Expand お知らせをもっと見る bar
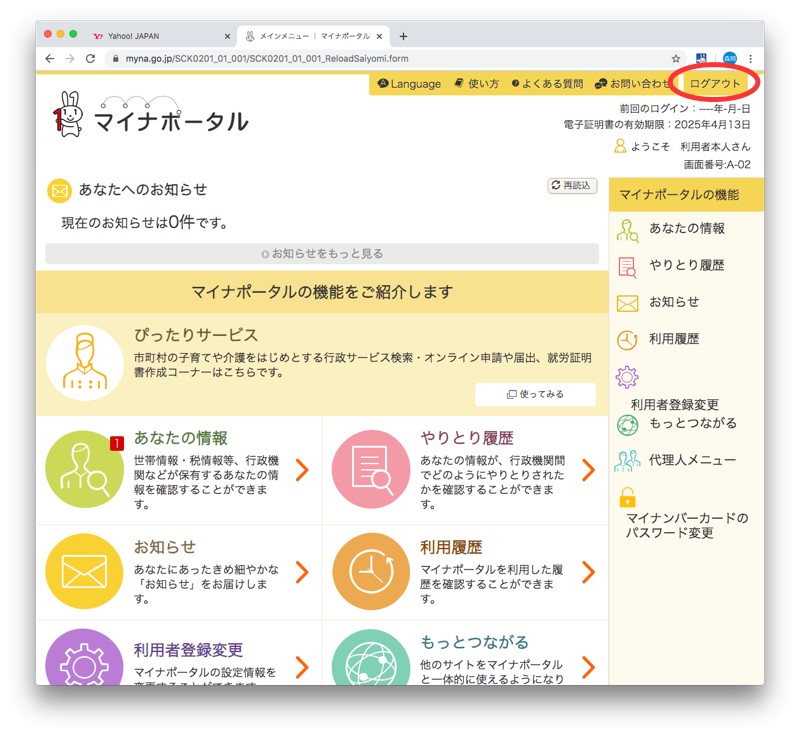The image size is (800, 736). click(322, 254)
